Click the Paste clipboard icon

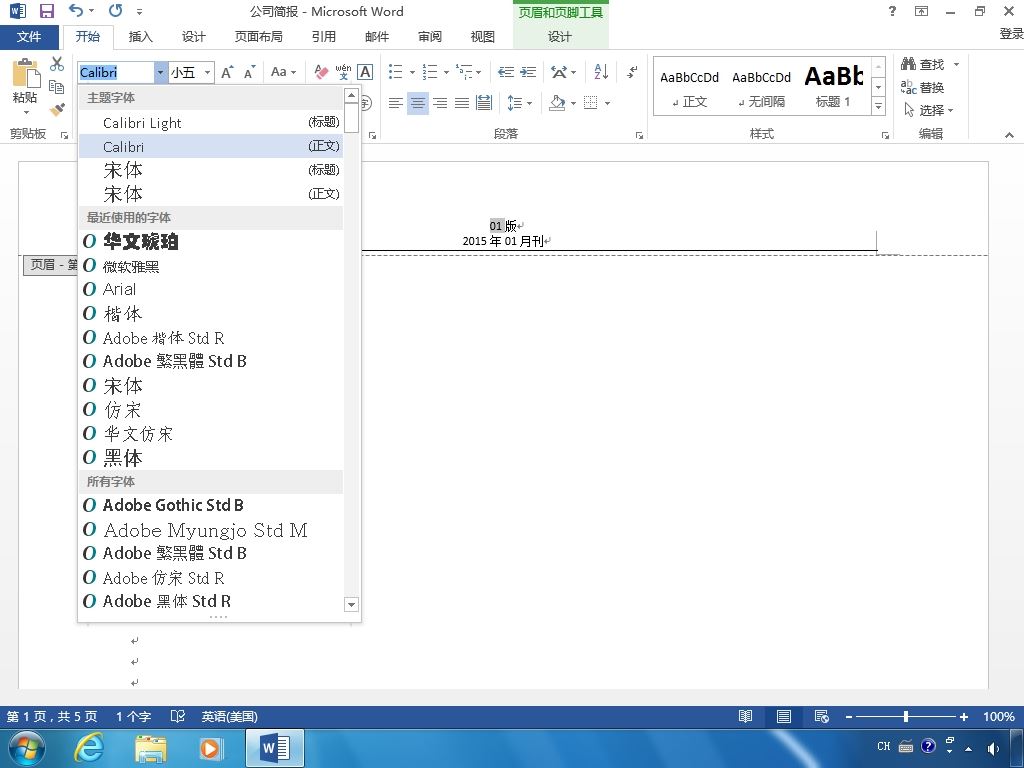point(25,73)
